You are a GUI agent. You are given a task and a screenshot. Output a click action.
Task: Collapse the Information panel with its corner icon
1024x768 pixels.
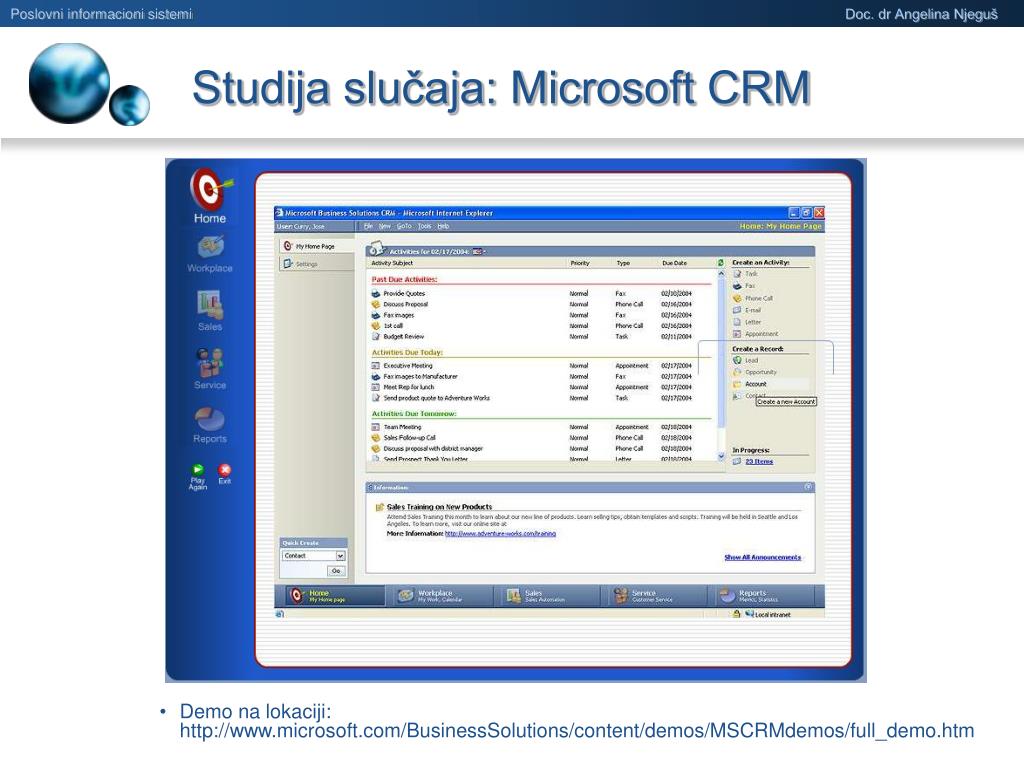click(x=808, y=487)
